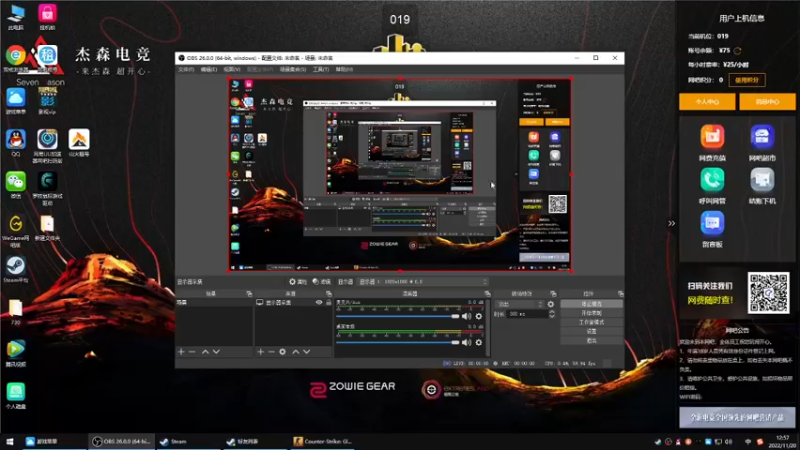The height and width of the screenshot is (450, 800).
Task: Click the 结账下机 checkout icon
Action: pos(762,180)
